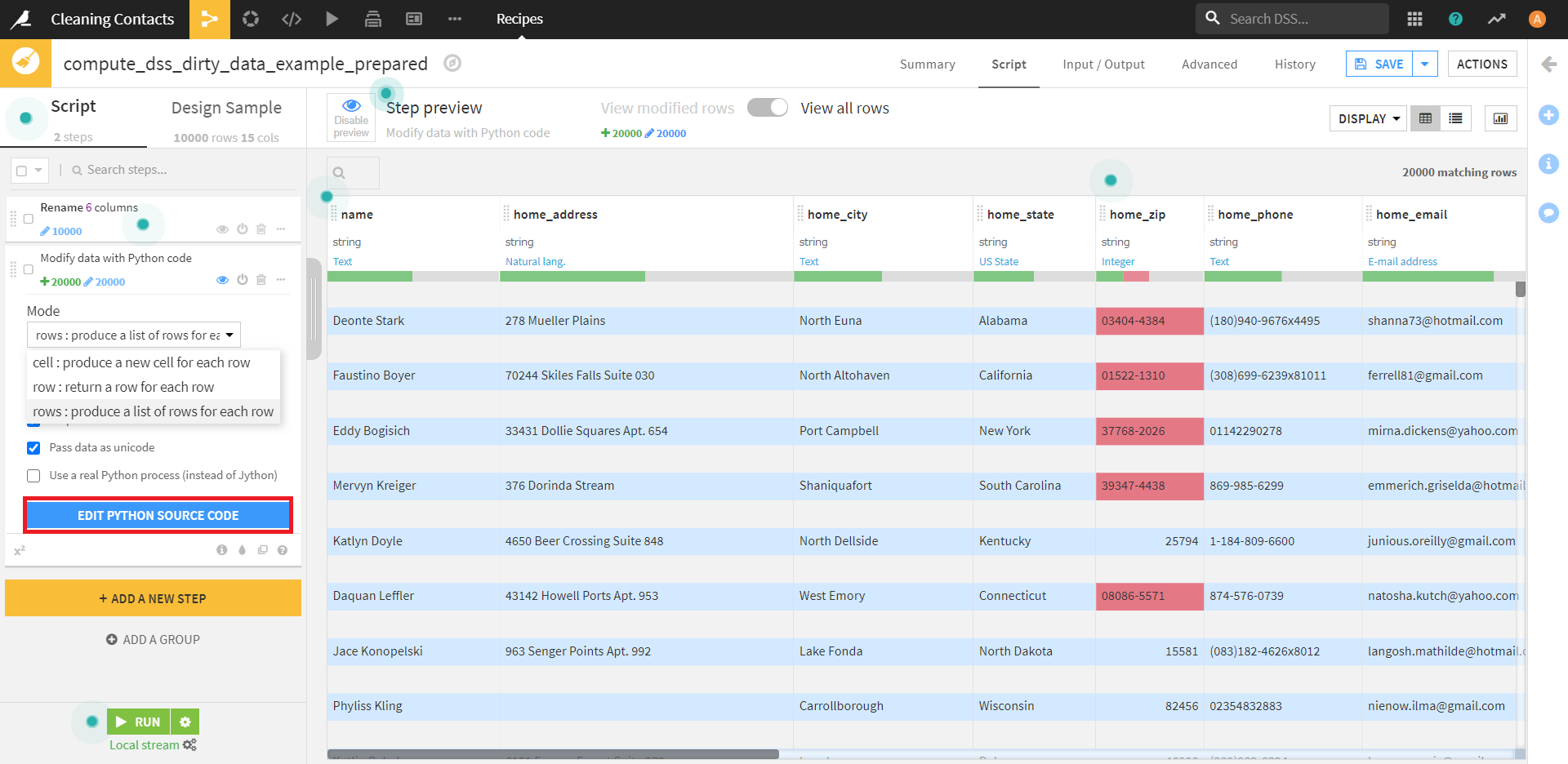
Task: Open the Mode dropdown
Action: [134, 335]
